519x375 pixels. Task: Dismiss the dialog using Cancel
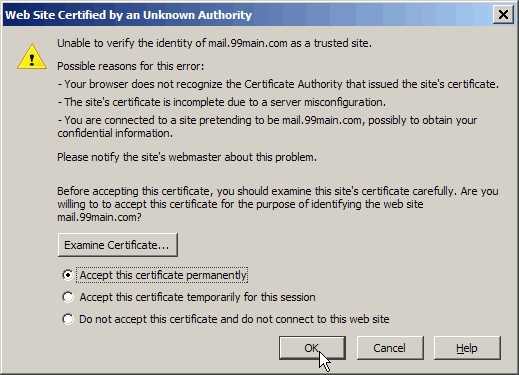390,348
